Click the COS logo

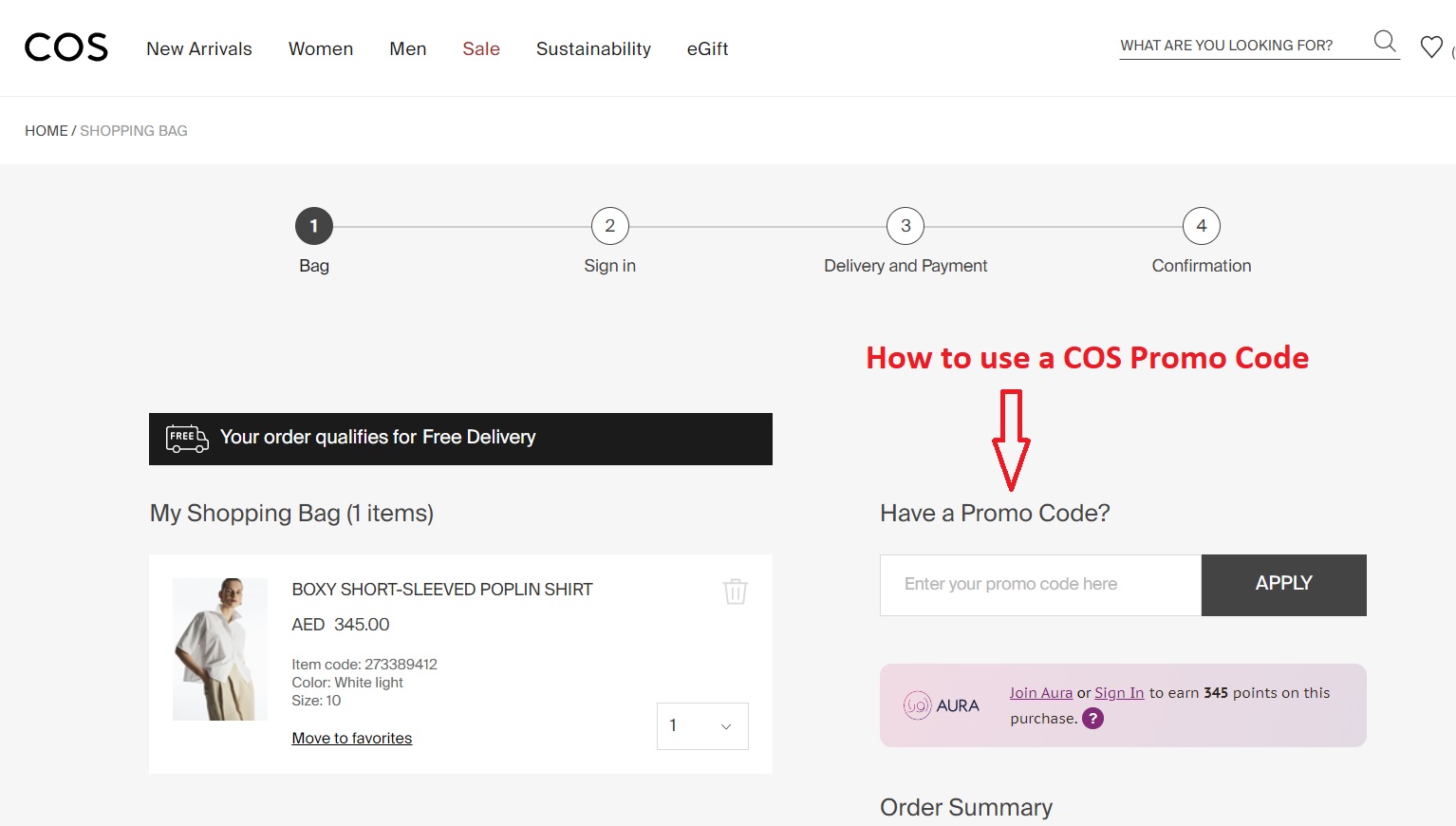coord(65,47)
